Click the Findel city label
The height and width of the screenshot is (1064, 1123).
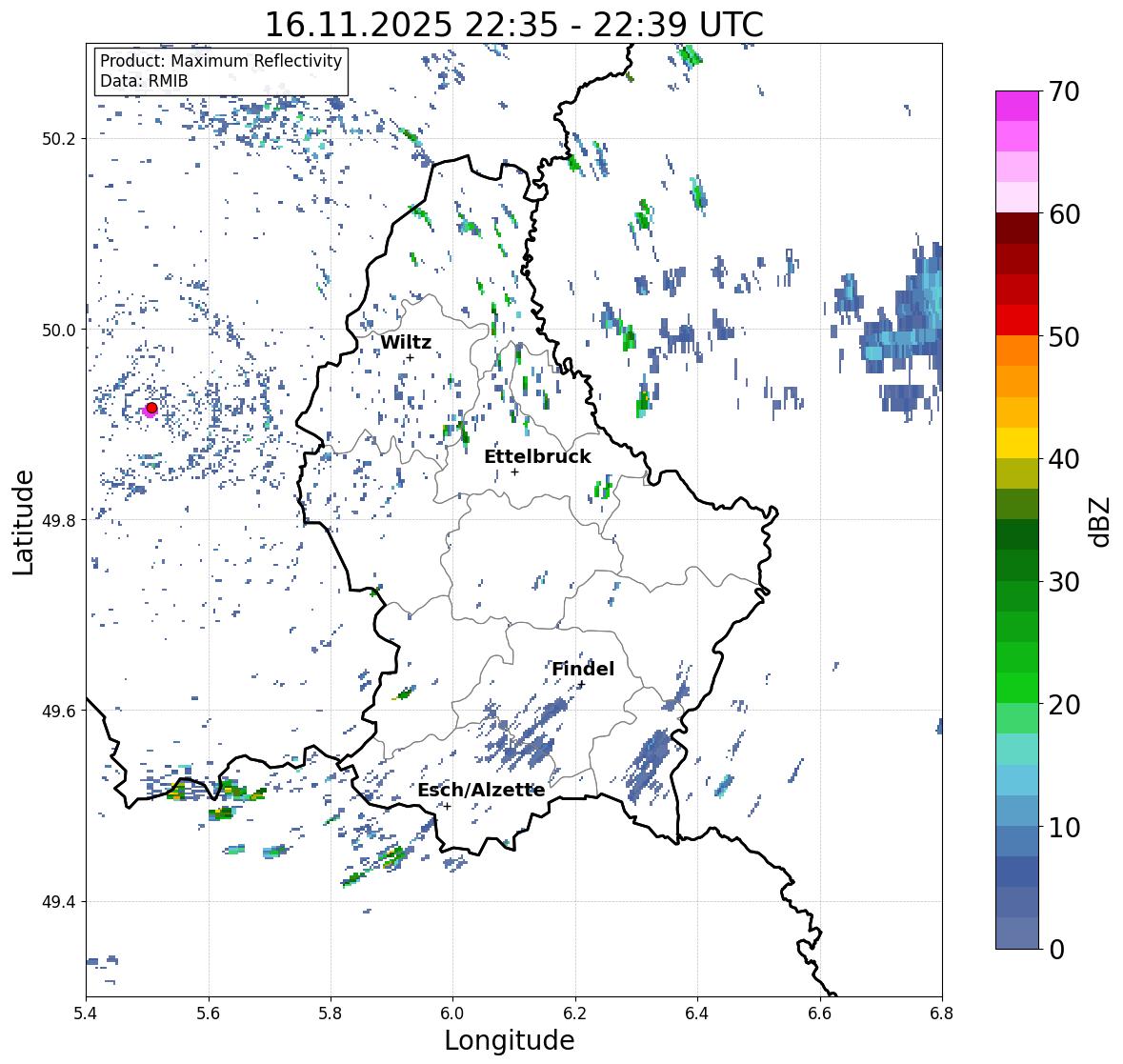click(x=582, y=669)
